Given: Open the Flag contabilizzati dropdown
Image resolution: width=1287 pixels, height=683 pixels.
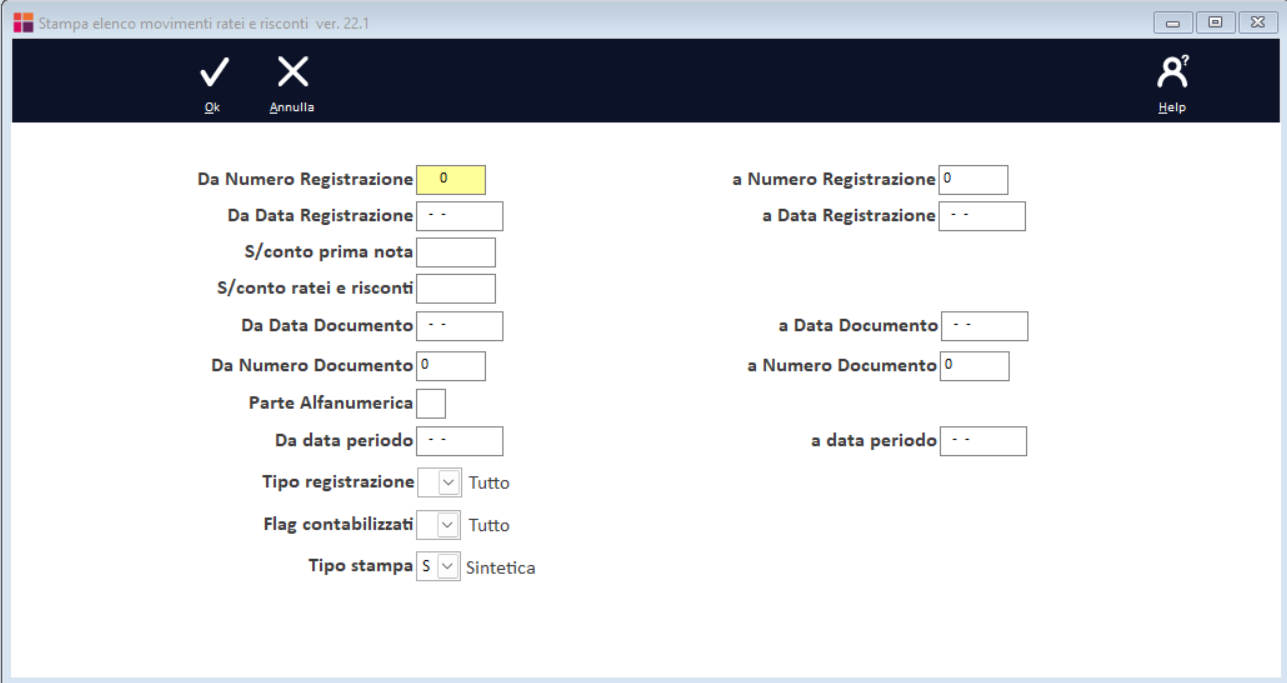Looking at the screenshot, I should coord(450,524).
